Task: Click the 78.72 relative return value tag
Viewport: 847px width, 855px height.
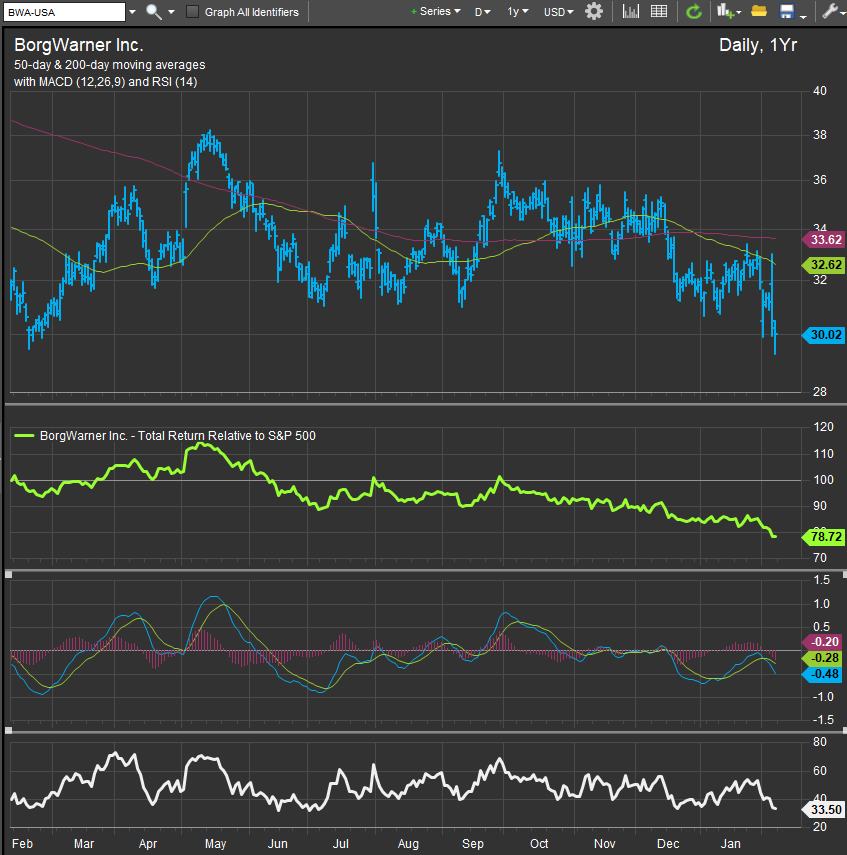Action: pyautogui.click(x=823, y=537)
